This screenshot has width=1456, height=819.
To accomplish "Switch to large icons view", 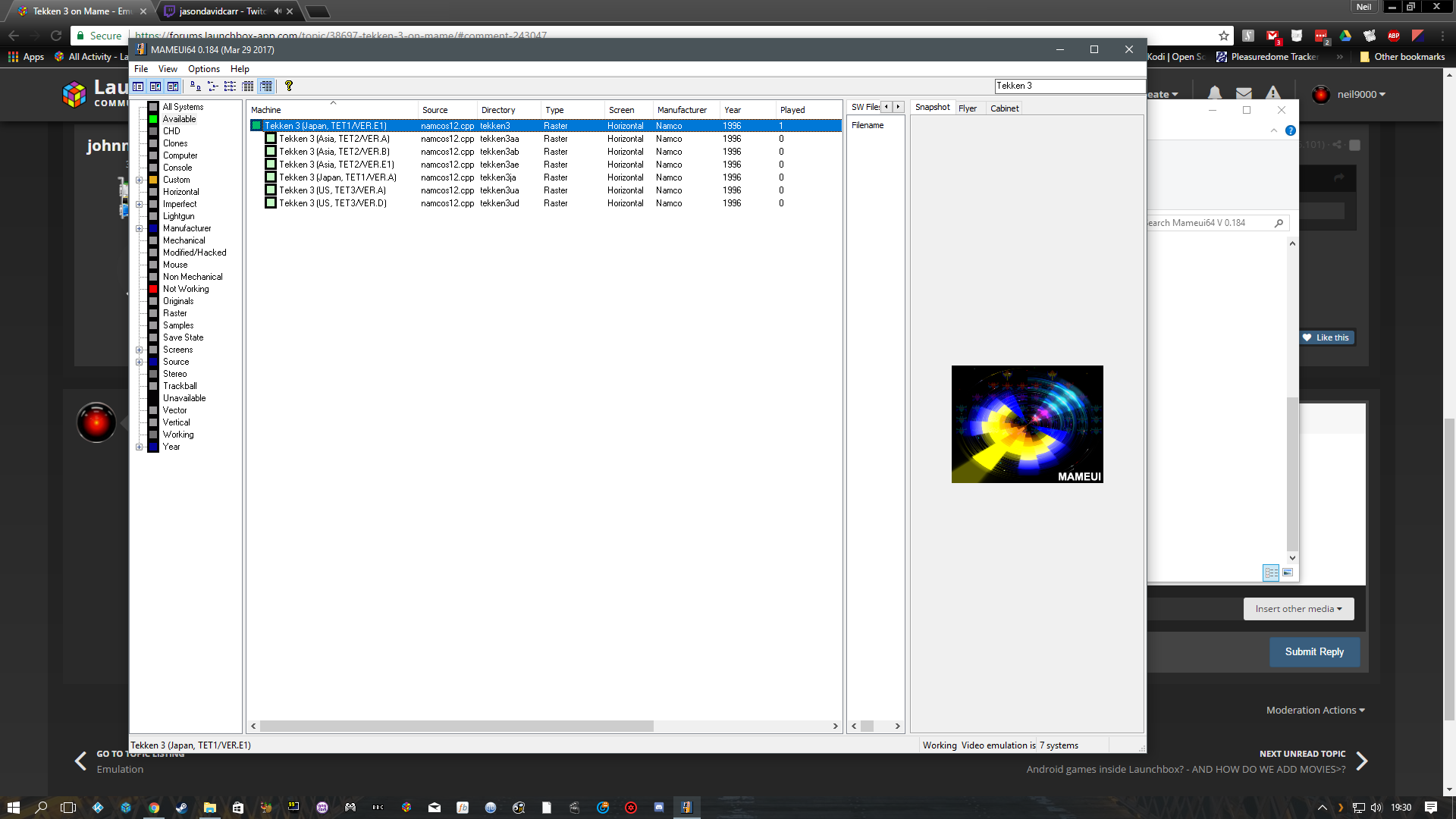I will pos(196,86).
